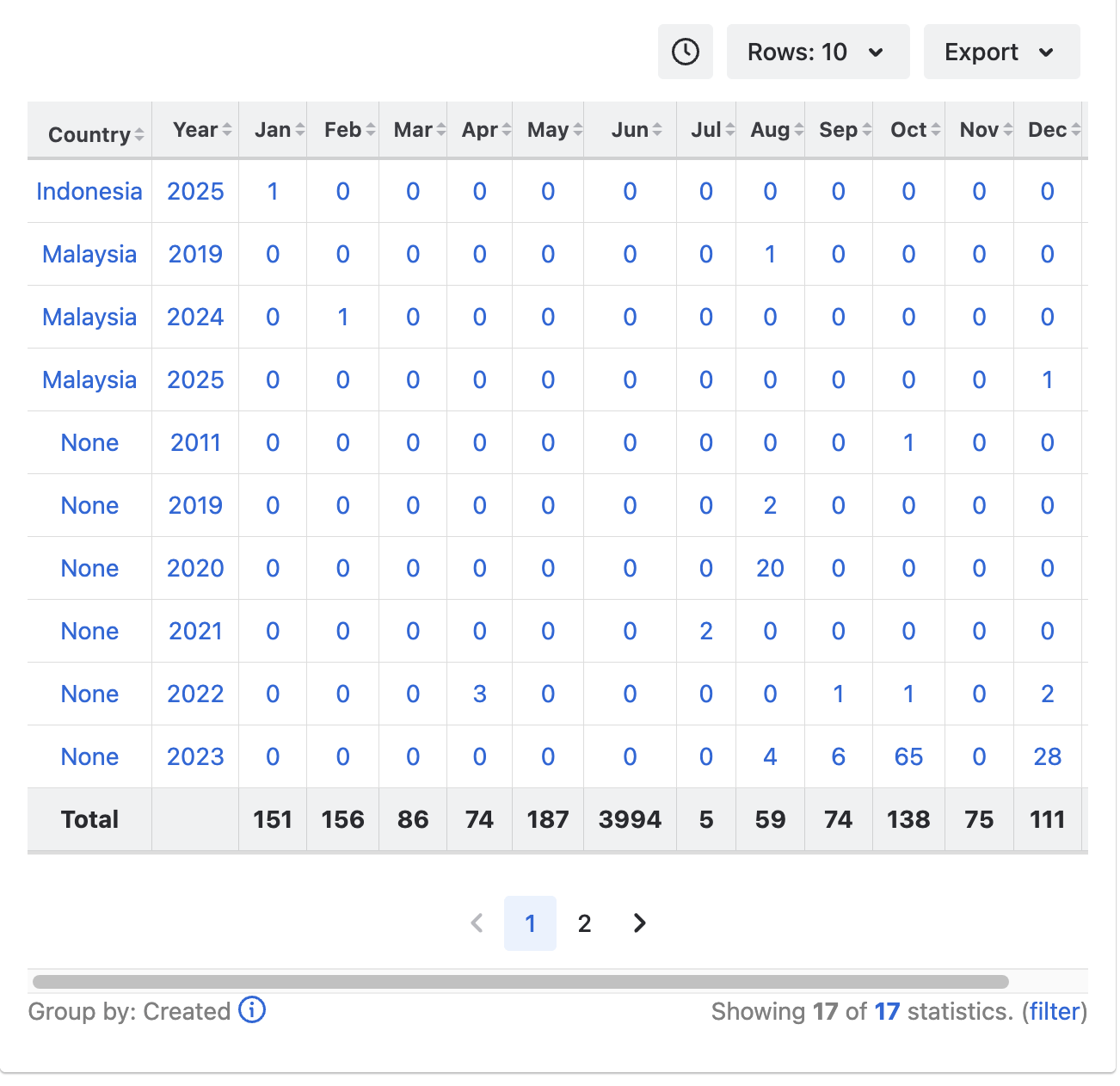The width and height of the screenshot is (1120, 1086).
Task: Click Dec value 1 for Malaysia 2025
Action: click(1048, 379)
